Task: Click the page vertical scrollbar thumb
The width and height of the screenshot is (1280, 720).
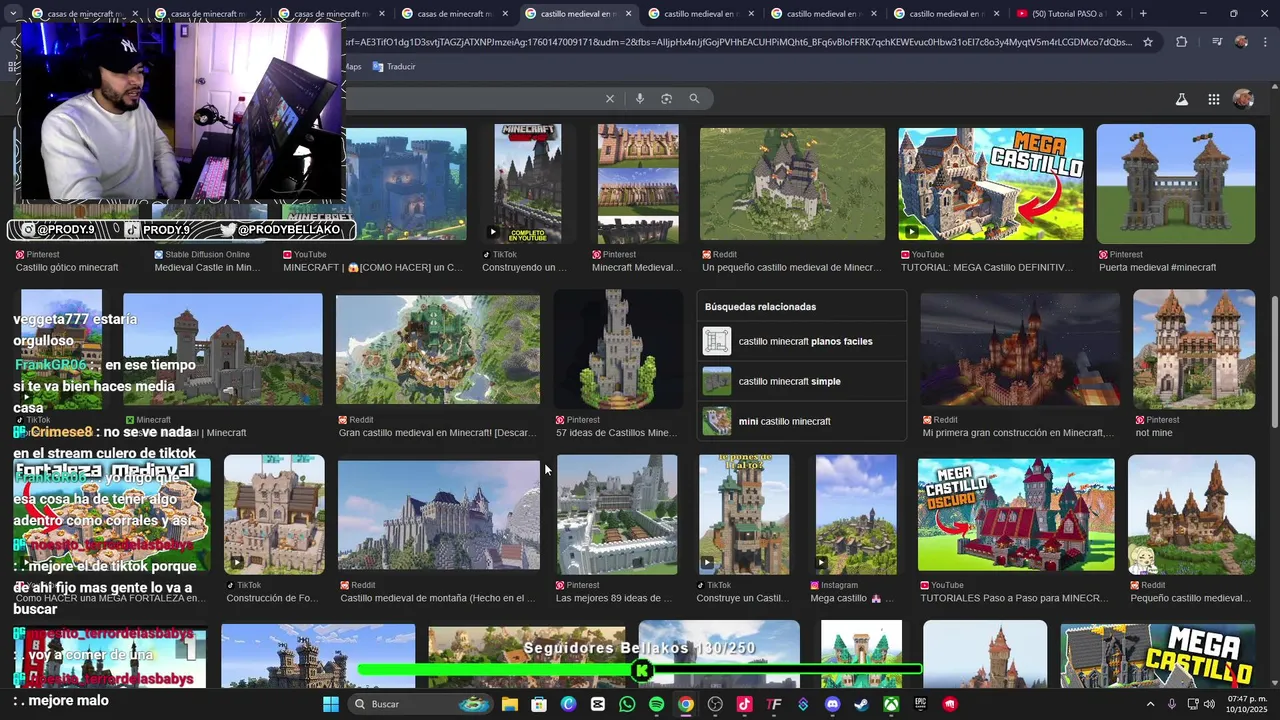Action: (x=1274, y=361)
